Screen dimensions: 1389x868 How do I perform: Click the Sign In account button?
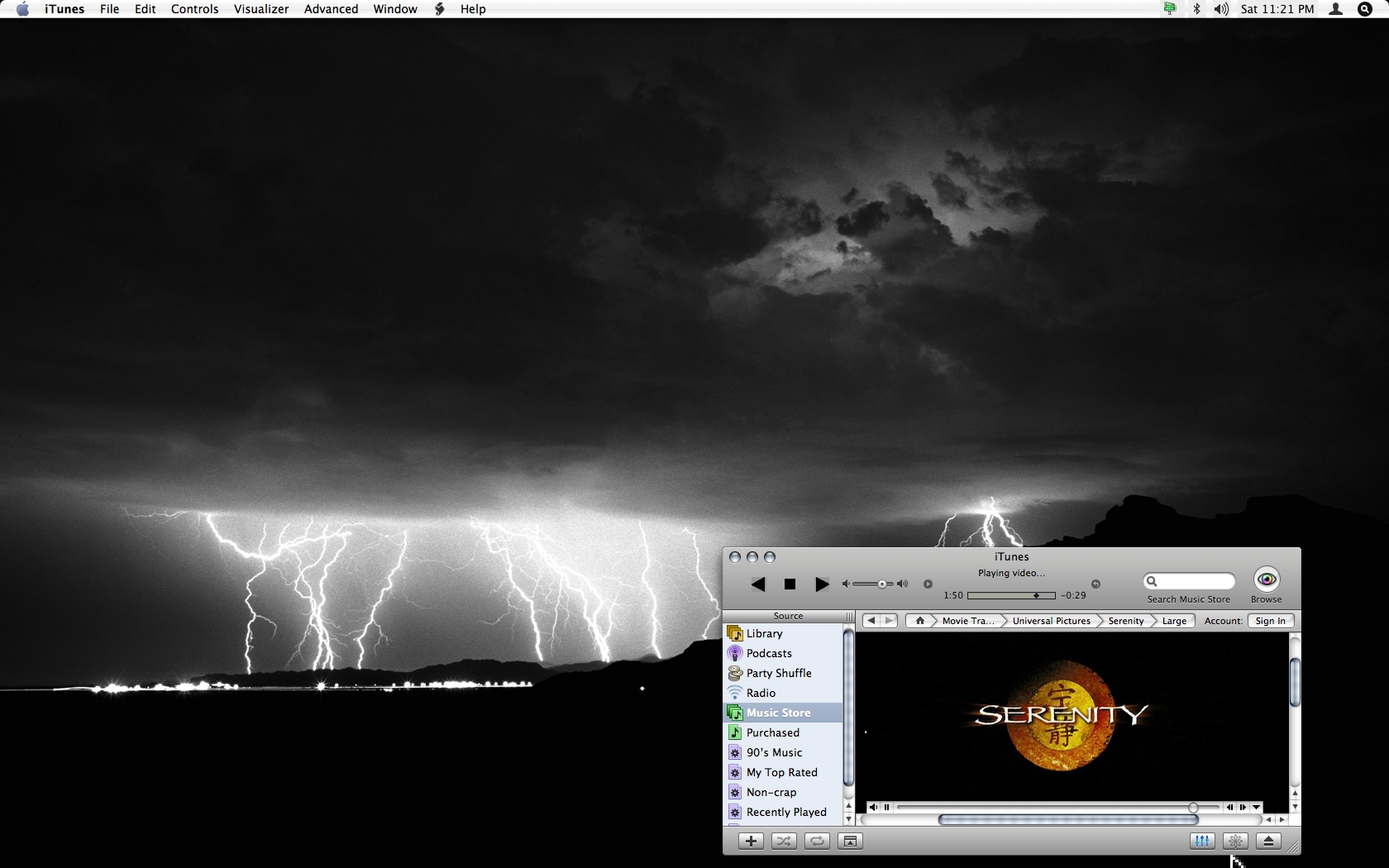(x=1270, y=621)
